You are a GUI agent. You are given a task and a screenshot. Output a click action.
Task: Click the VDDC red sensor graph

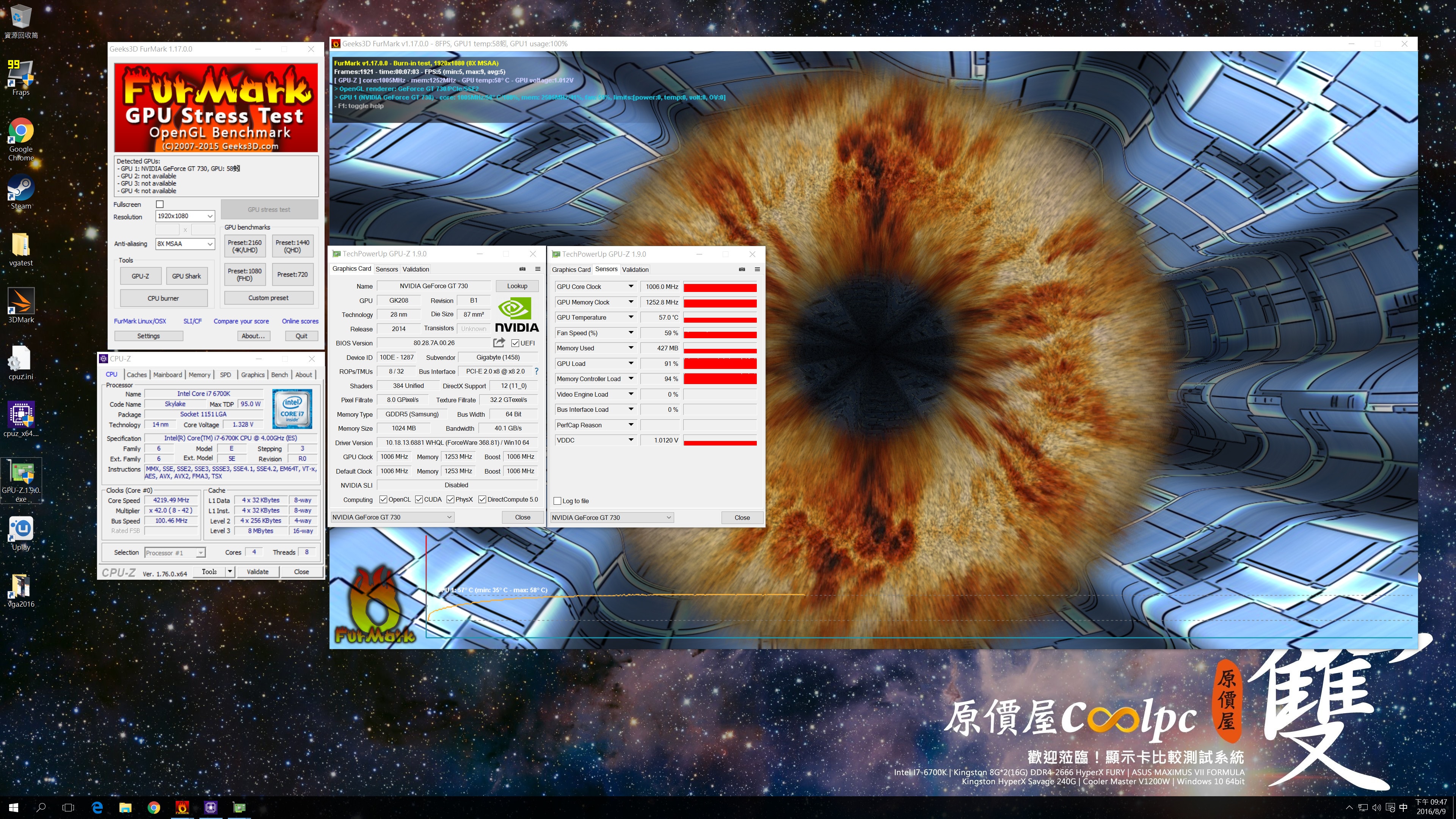click(x=720, y=440)
